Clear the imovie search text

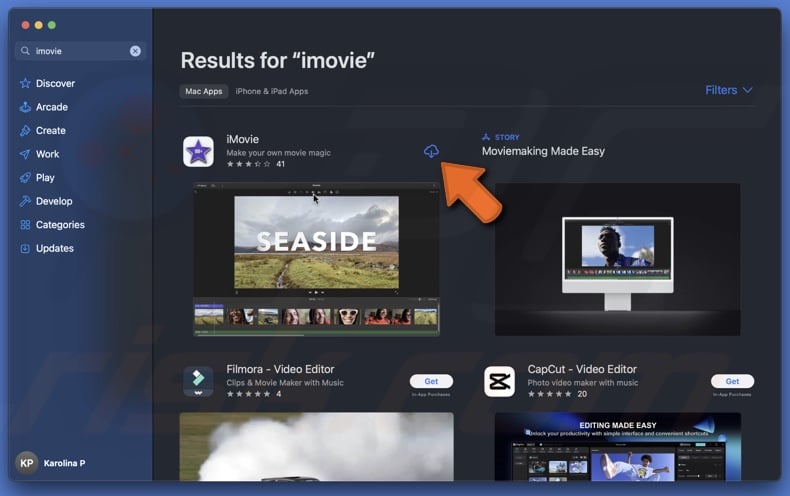pos(135,51)
